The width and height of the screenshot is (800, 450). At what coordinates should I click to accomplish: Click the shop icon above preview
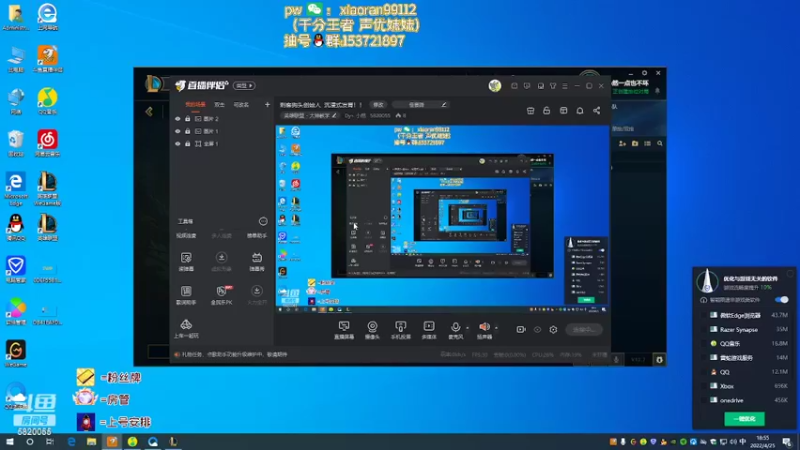(x=531, y=111)
